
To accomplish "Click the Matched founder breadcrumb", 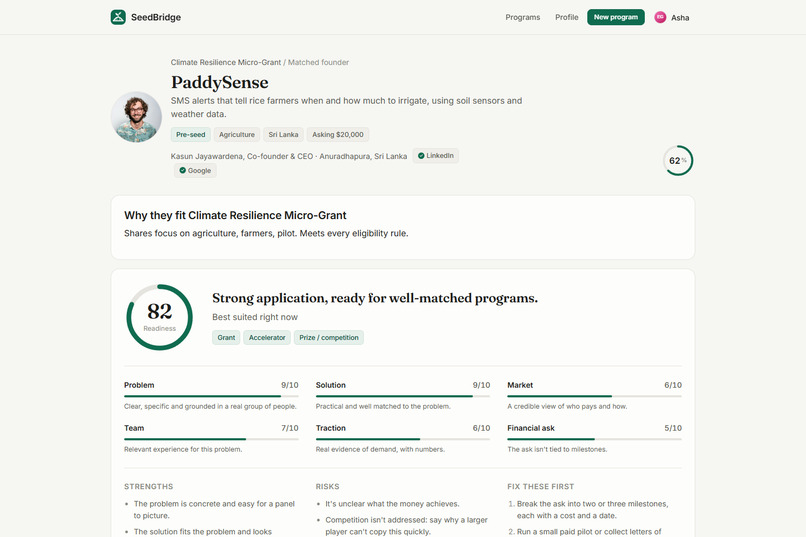I will (318, 62).
